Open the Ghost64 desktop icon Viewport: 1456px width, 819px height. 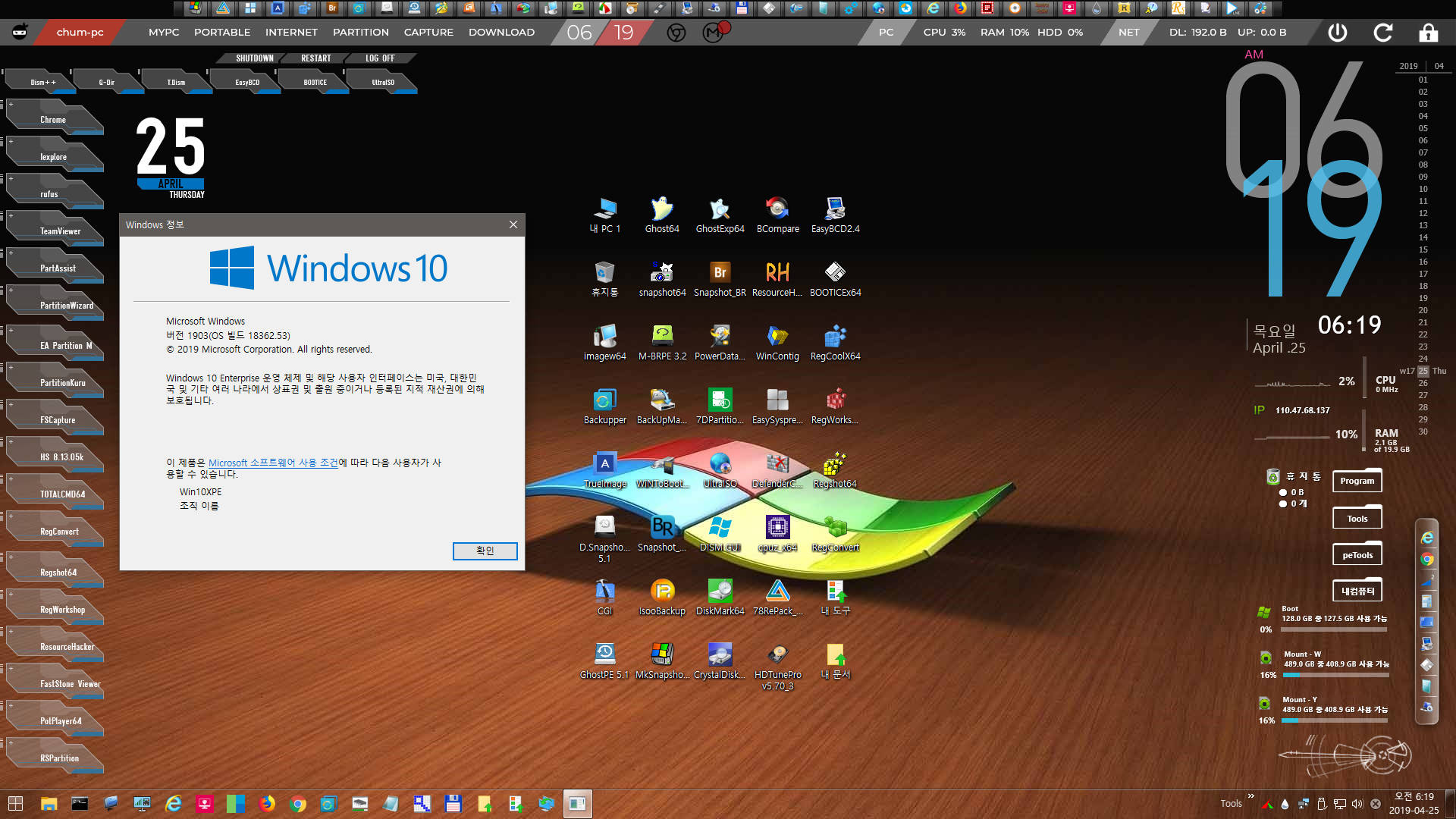662,215
